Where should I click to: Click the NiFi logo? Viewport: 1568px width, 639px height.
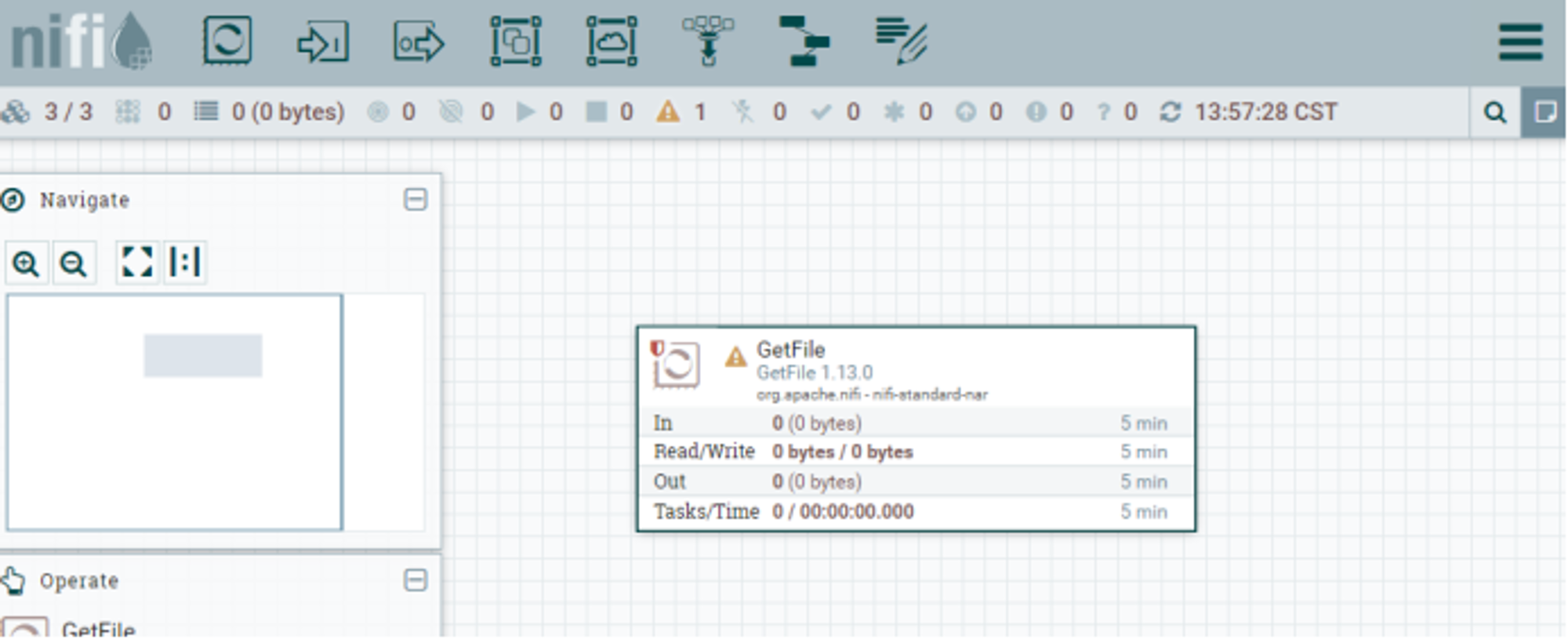point(81,42)
